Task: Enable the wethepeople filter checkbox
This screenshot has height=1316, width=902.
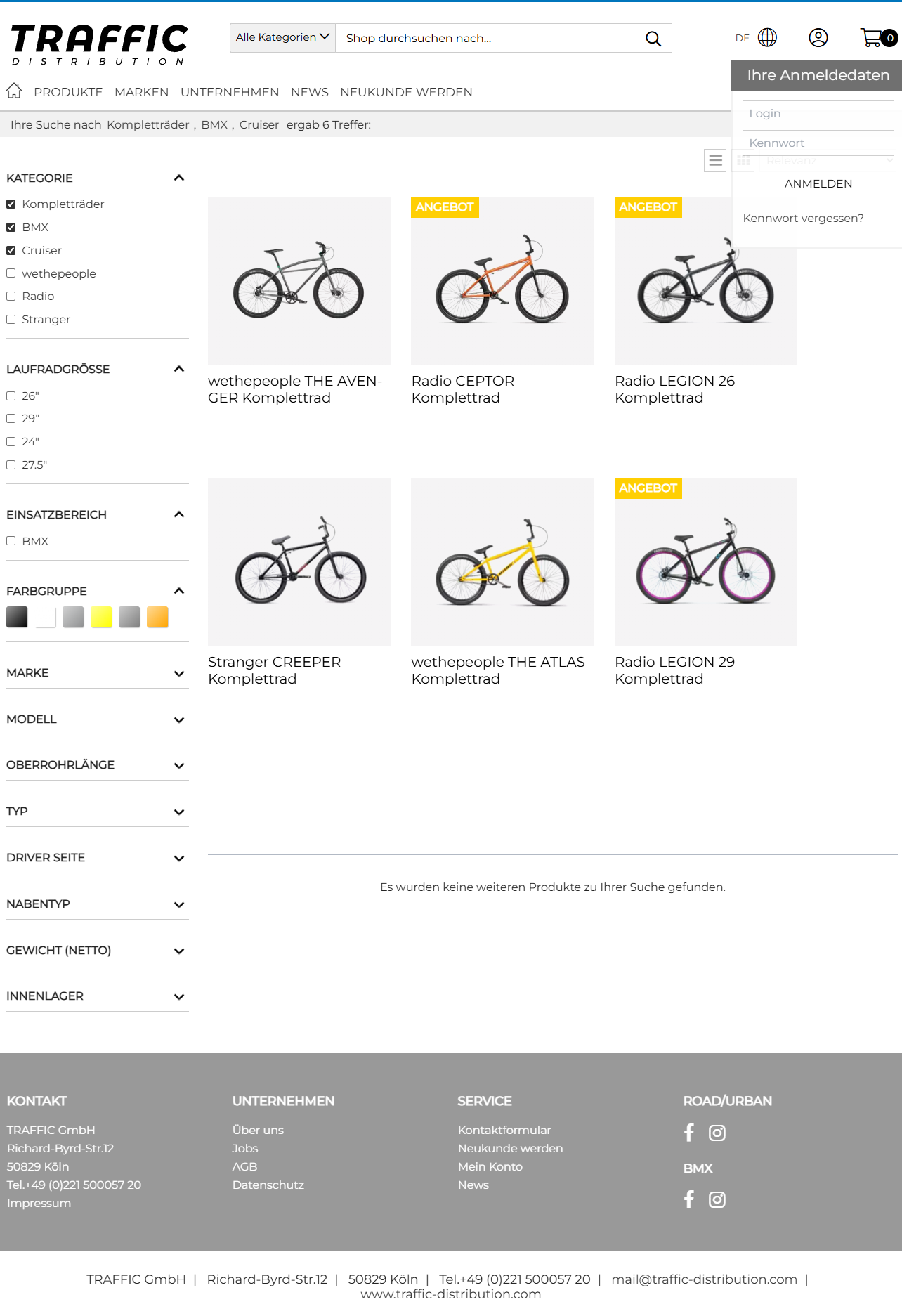Action: pos(11,273)
